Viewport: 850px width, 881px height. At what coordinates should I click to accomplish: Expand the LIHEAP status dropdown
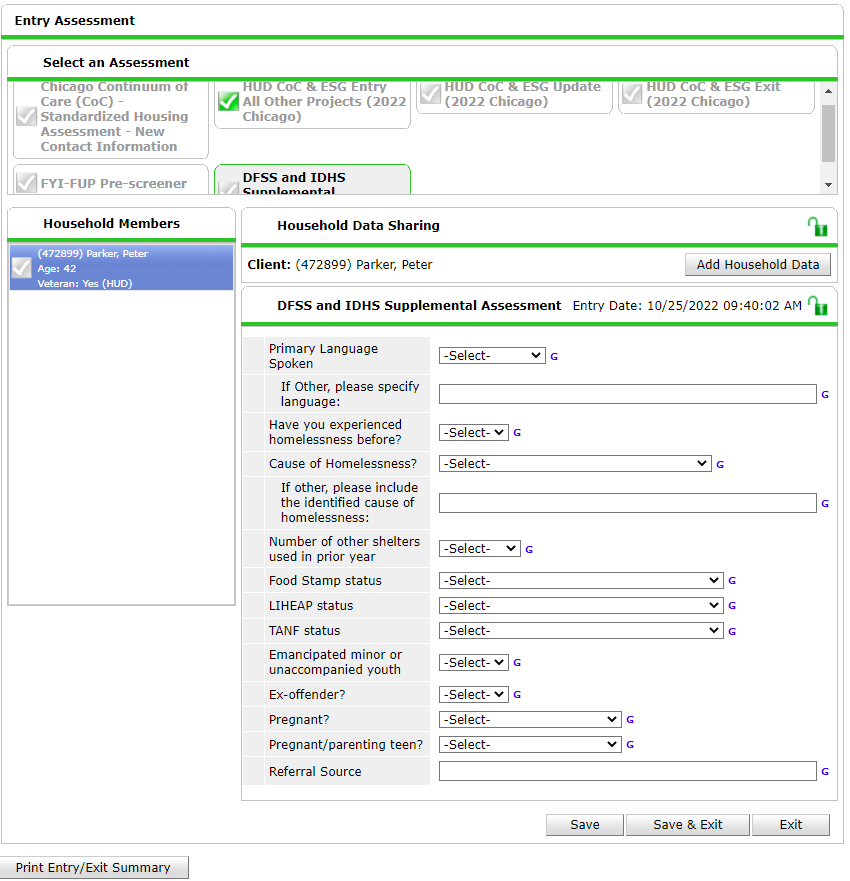(x=580, y=606)
